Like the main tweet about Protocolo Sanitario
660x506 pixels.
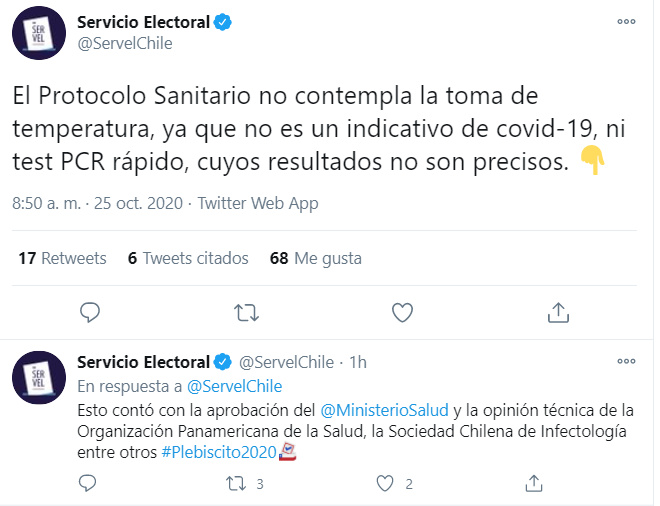coord(402,313)
